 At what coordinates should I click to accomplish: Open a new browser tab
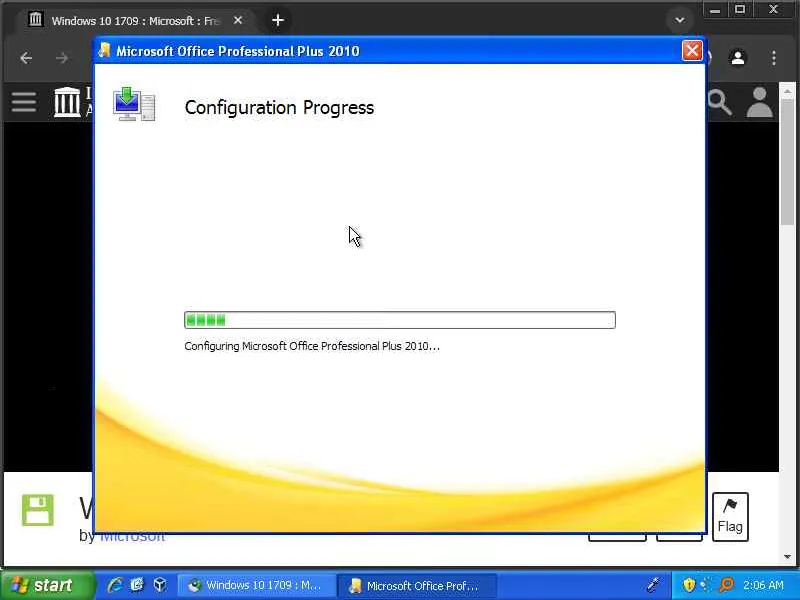[278, 20]
